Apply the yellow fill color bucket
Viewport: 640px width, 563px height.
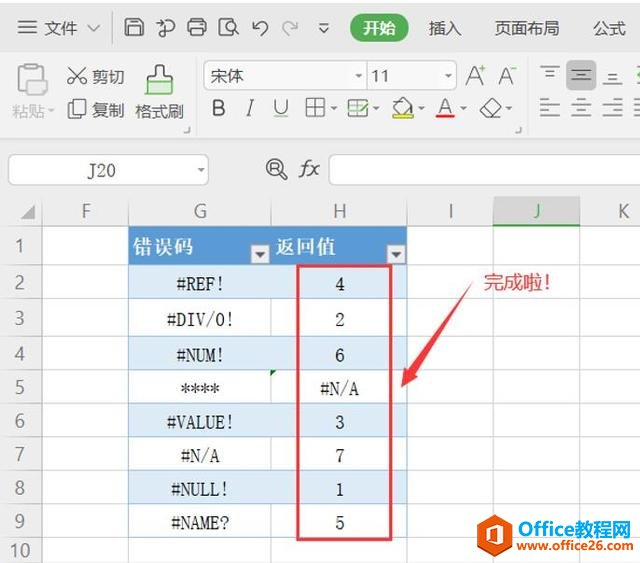click(x=403, y=108)
